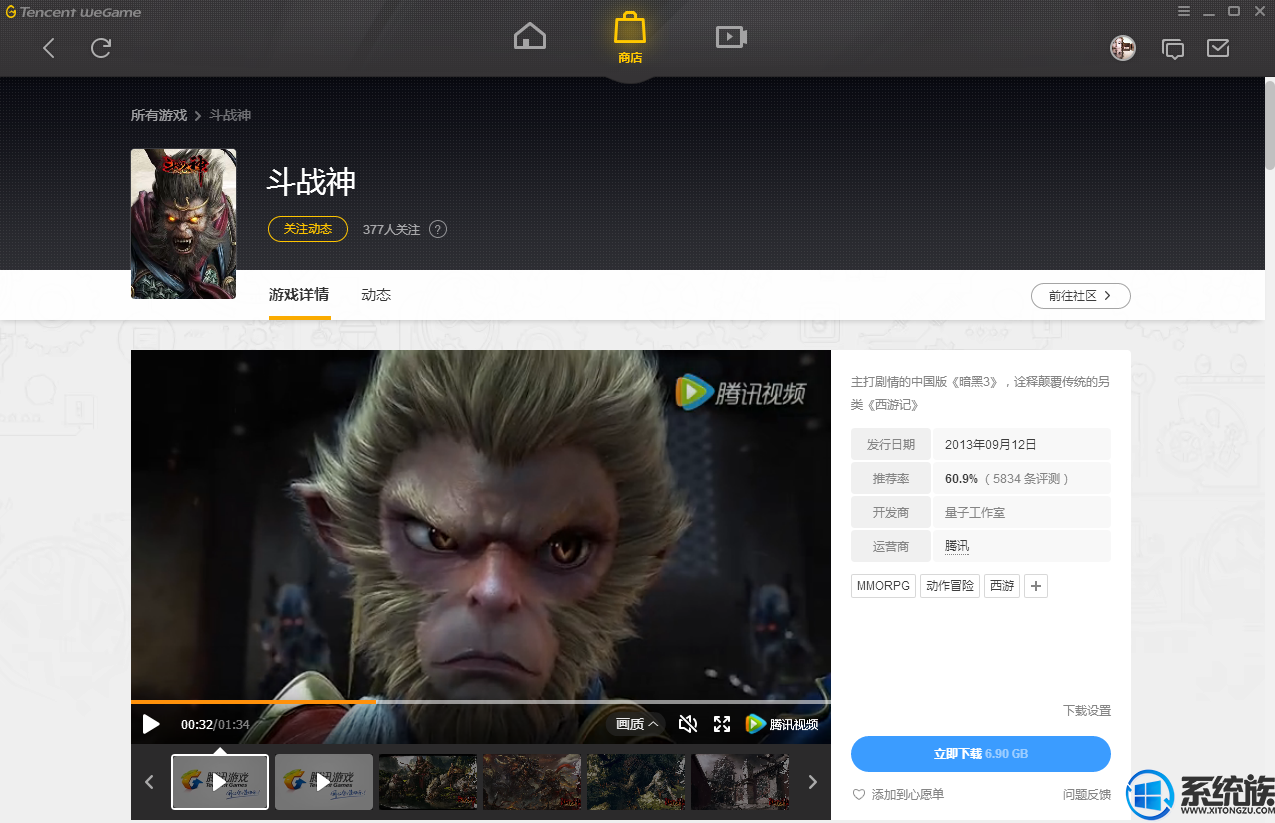
Task: Follow the game with 关注动态
Action: [x=308, y=229]
